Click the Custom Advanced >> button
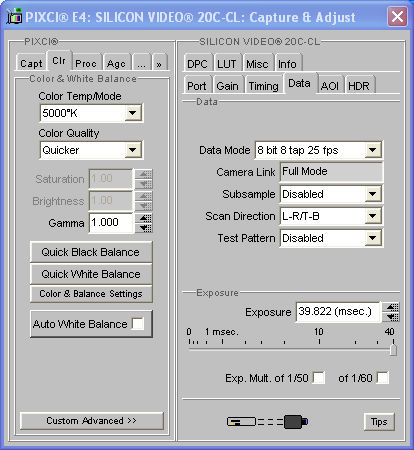The width and height of the screenshot is (414, 450). [91, 421]
